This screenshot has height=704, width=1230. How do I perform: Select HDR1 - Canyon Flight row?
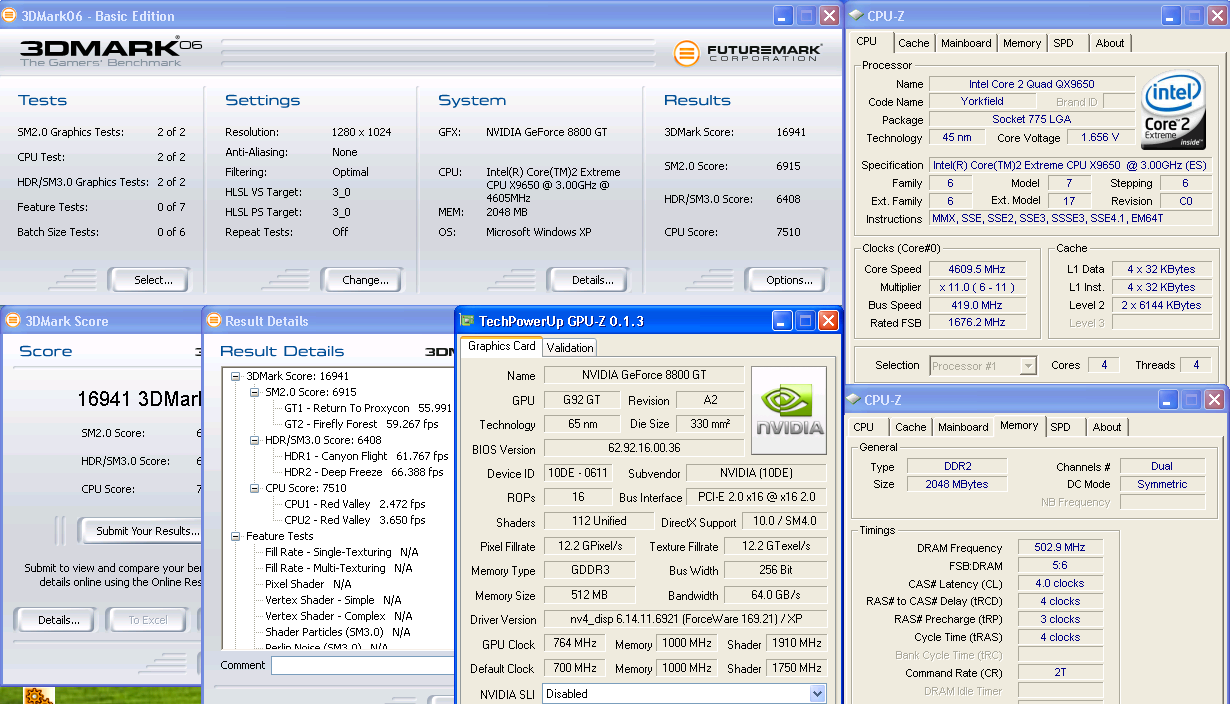coord(366,456)
